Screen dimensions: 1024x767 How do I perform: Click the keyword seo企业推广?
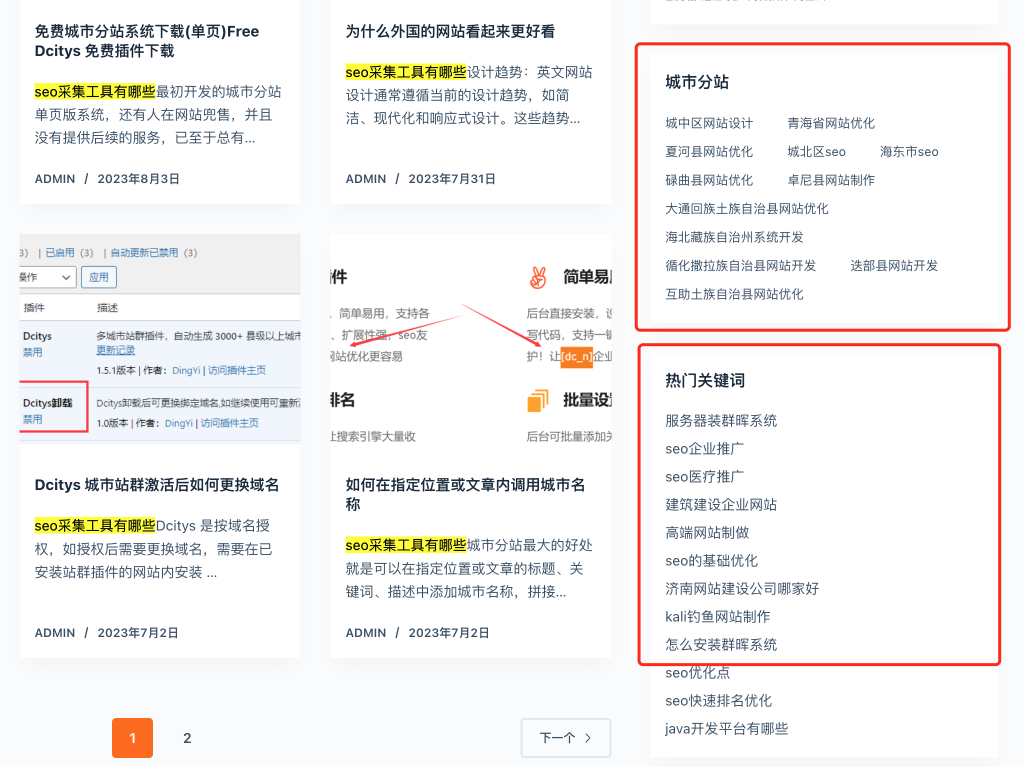[705, 449]
